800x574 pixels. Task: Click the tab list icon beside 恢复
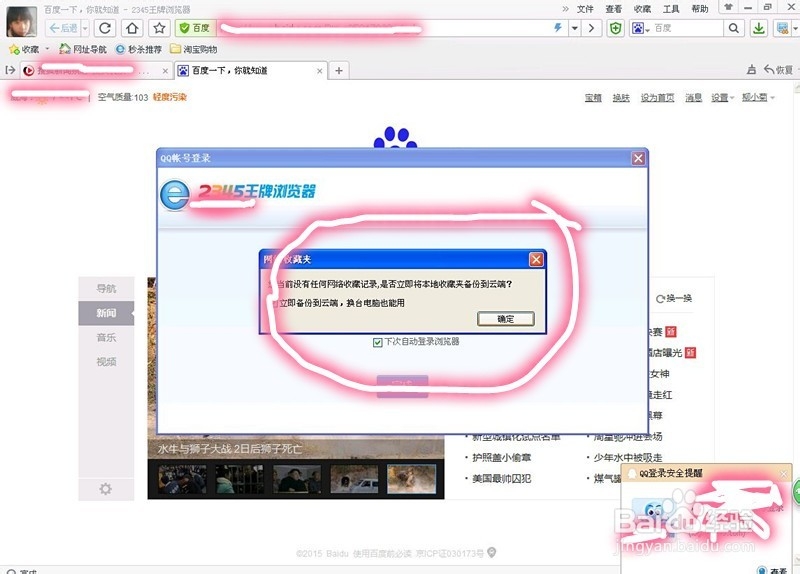tap(751, 70)
